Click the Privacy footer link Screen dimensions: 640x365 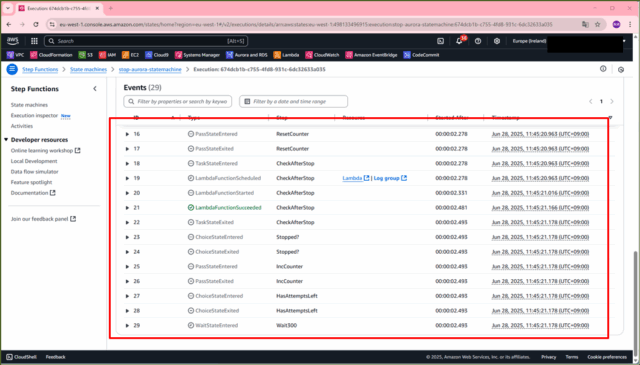point(549,357)
